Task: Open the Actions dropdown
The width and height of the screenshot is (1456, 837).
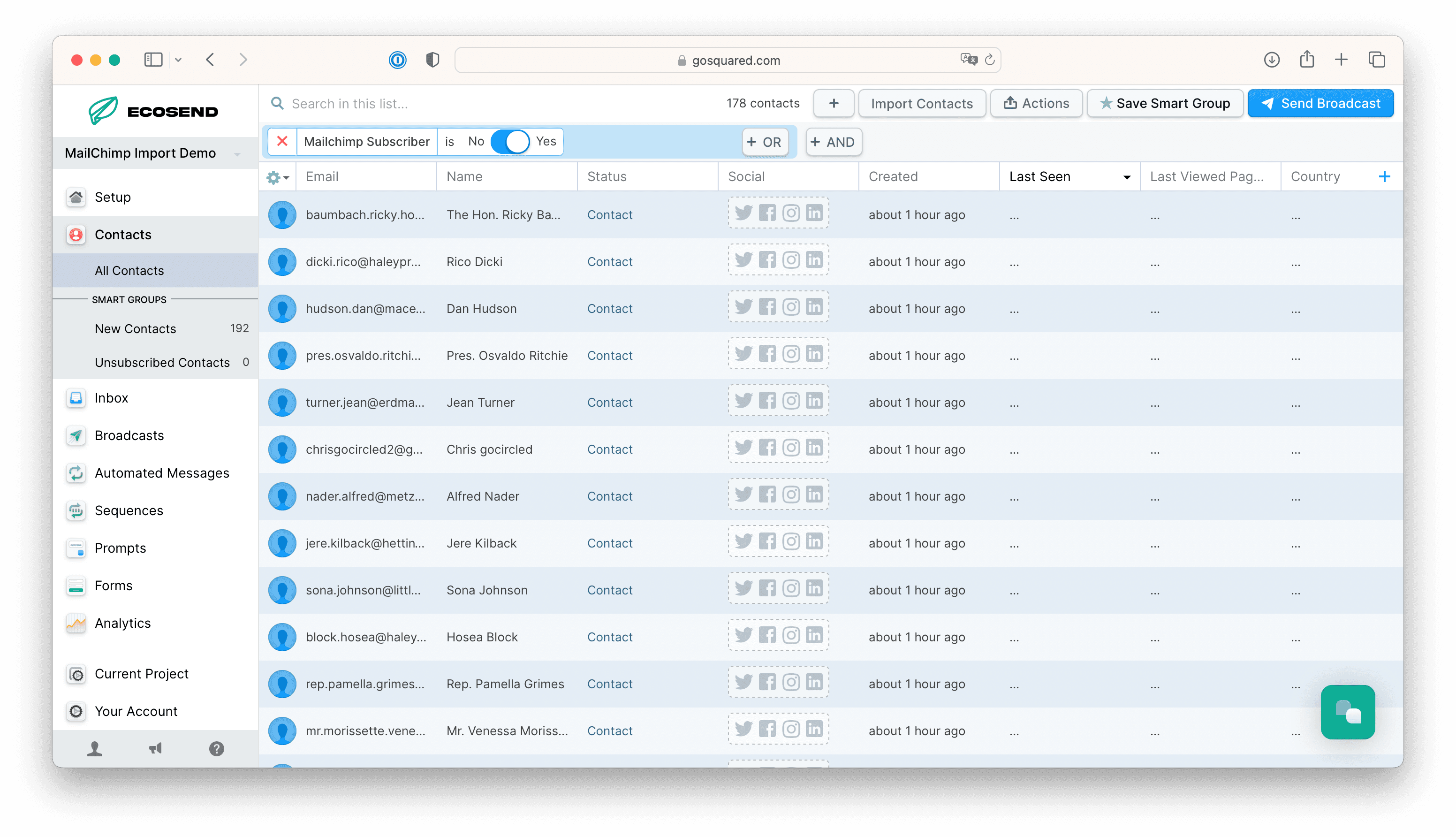Action: (x=1037, y=104)
